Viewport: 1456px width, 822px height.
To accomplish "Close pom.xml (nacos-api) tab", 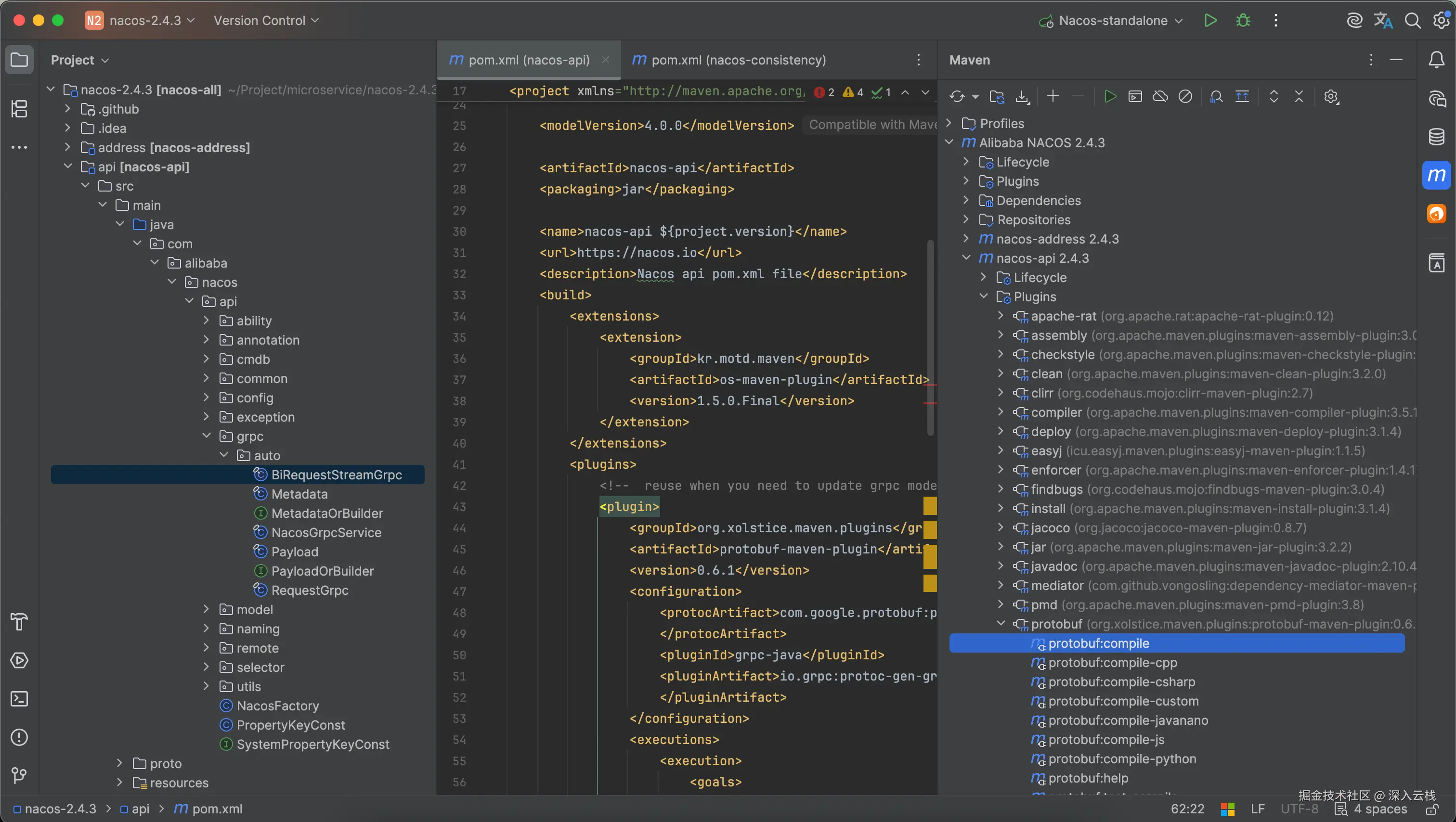I will (605, 59).
